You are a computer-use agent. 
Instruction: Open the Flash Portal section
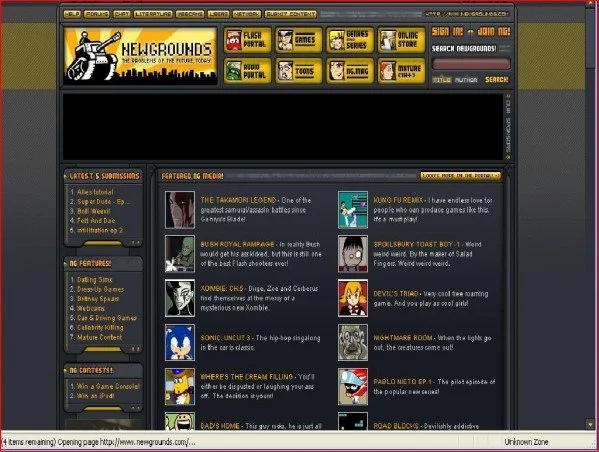pyautogui.click(x=247, y=40)
